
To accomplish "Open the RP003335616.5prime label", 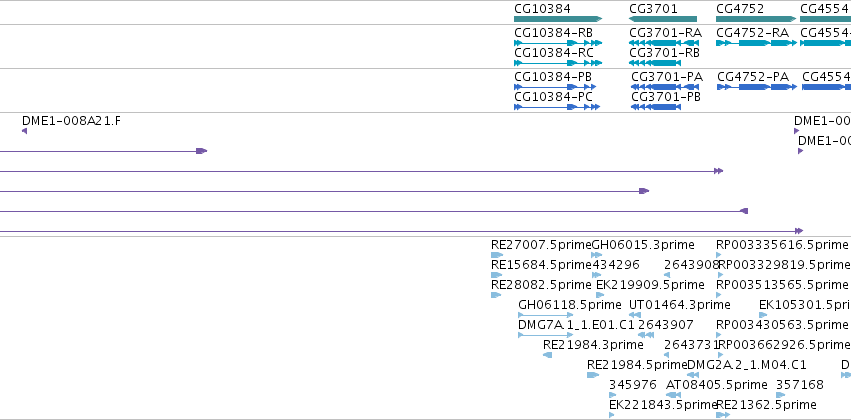I will coord(782,245).
